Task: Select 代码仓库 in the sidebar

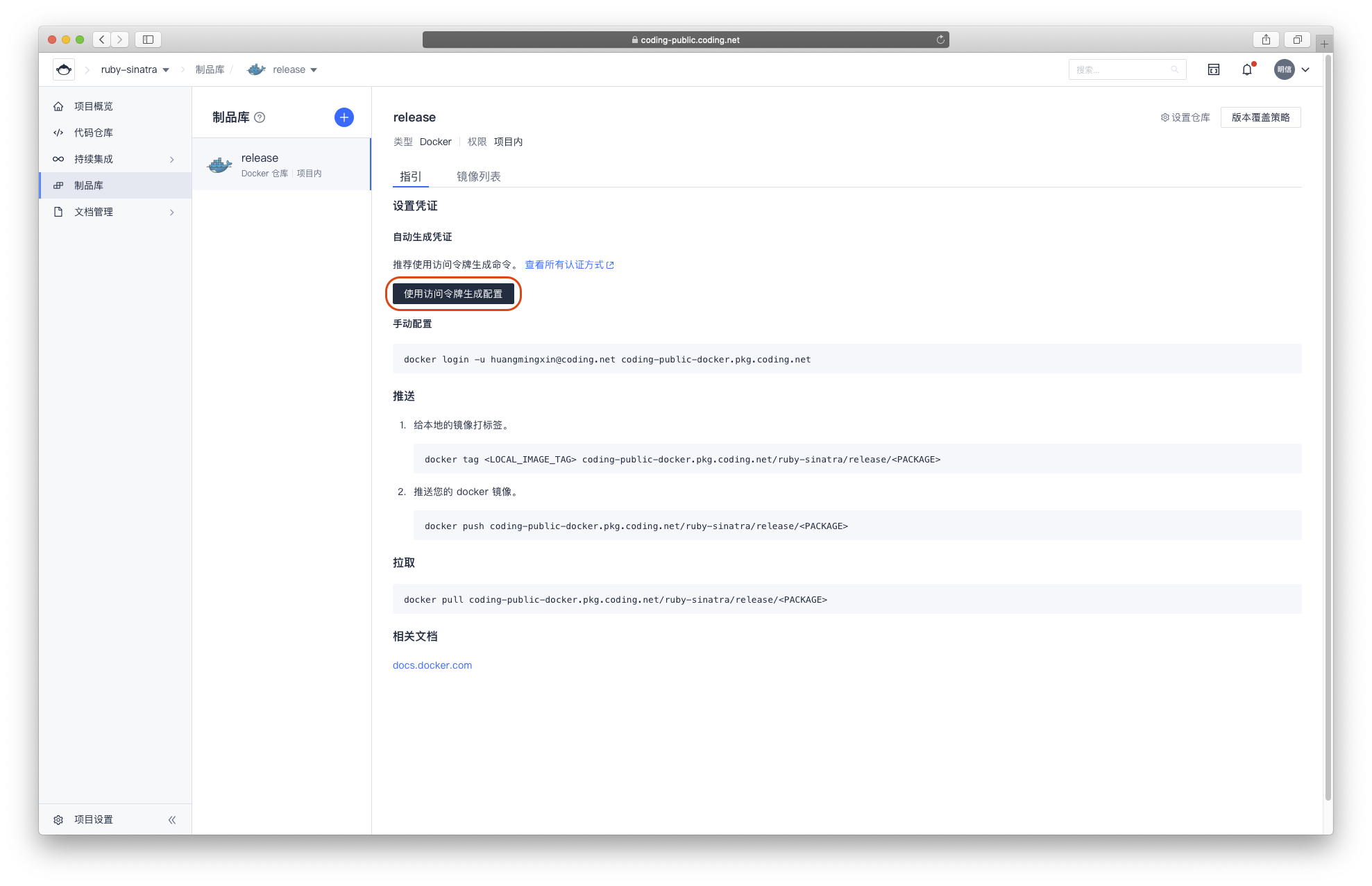Action: point(94,133)
